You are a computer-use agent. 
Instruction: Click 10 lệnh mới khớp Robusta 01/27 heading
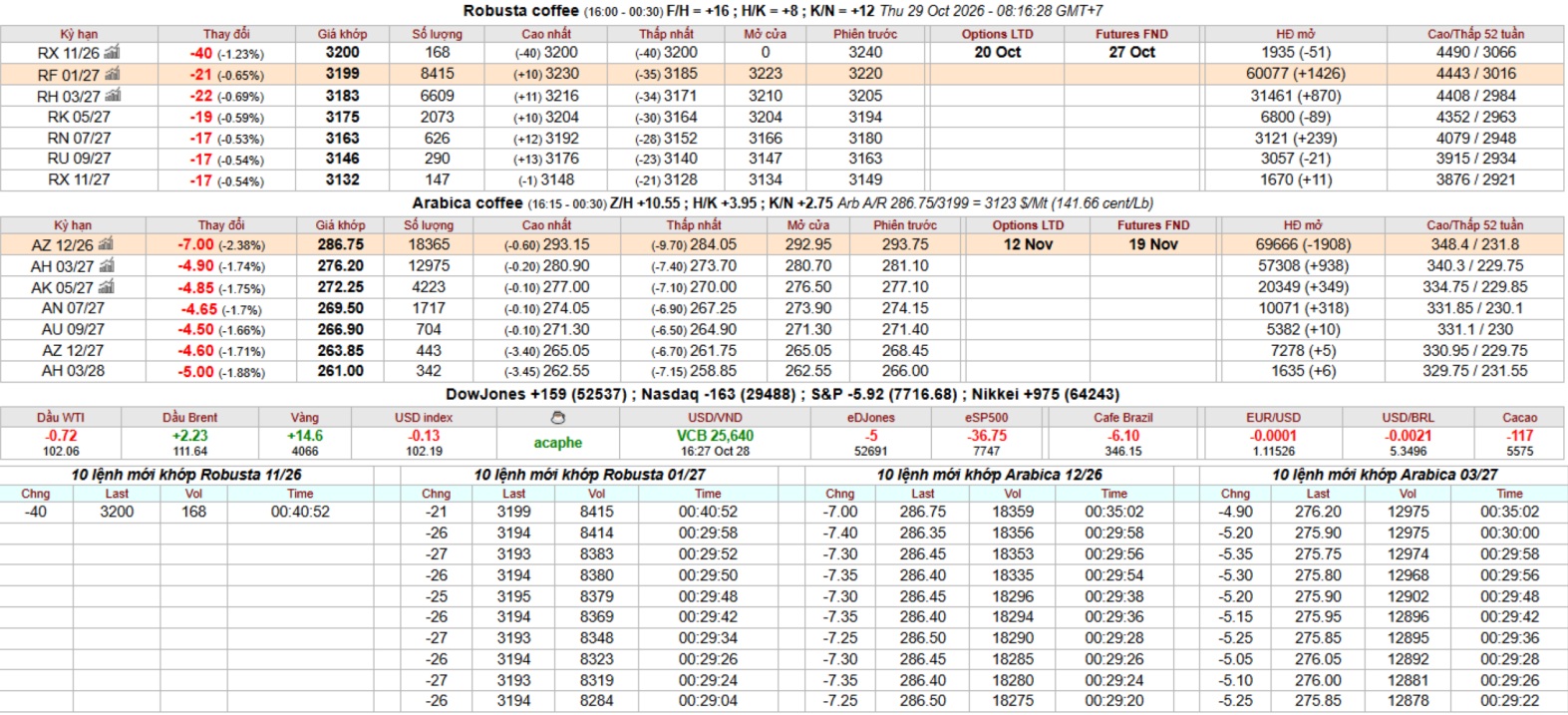pos(589,475)
